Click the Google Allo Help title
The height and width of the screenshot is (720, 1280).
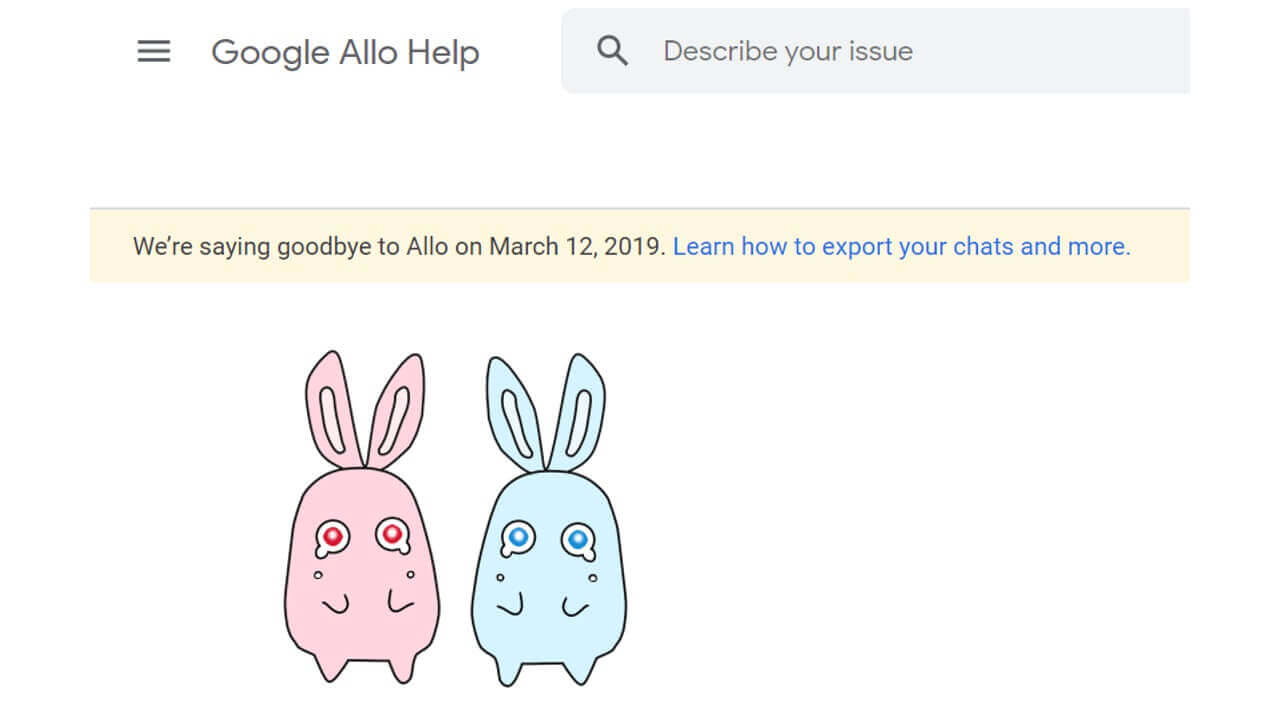(345, 52)
